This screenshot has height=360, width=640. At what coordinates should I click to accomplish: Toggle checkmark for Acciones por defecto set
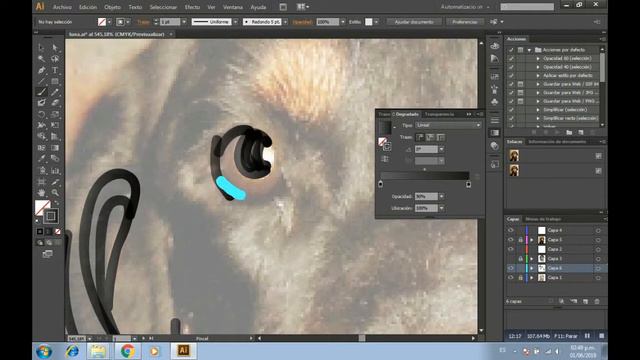[511, 50]
